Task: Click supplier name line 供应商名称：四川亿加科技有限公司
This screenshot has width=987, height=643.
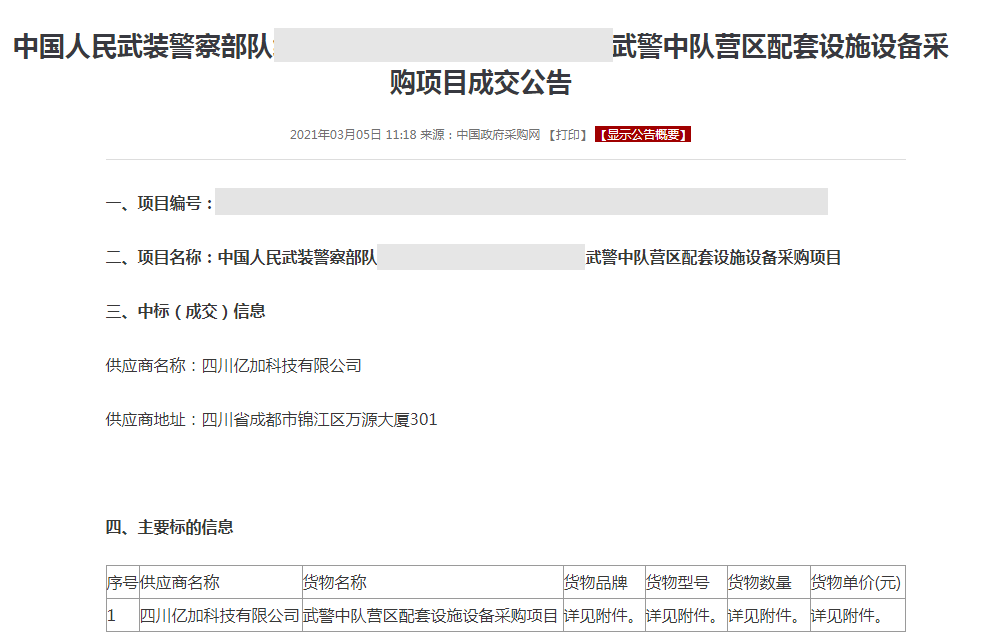Action: click(234, 366)
